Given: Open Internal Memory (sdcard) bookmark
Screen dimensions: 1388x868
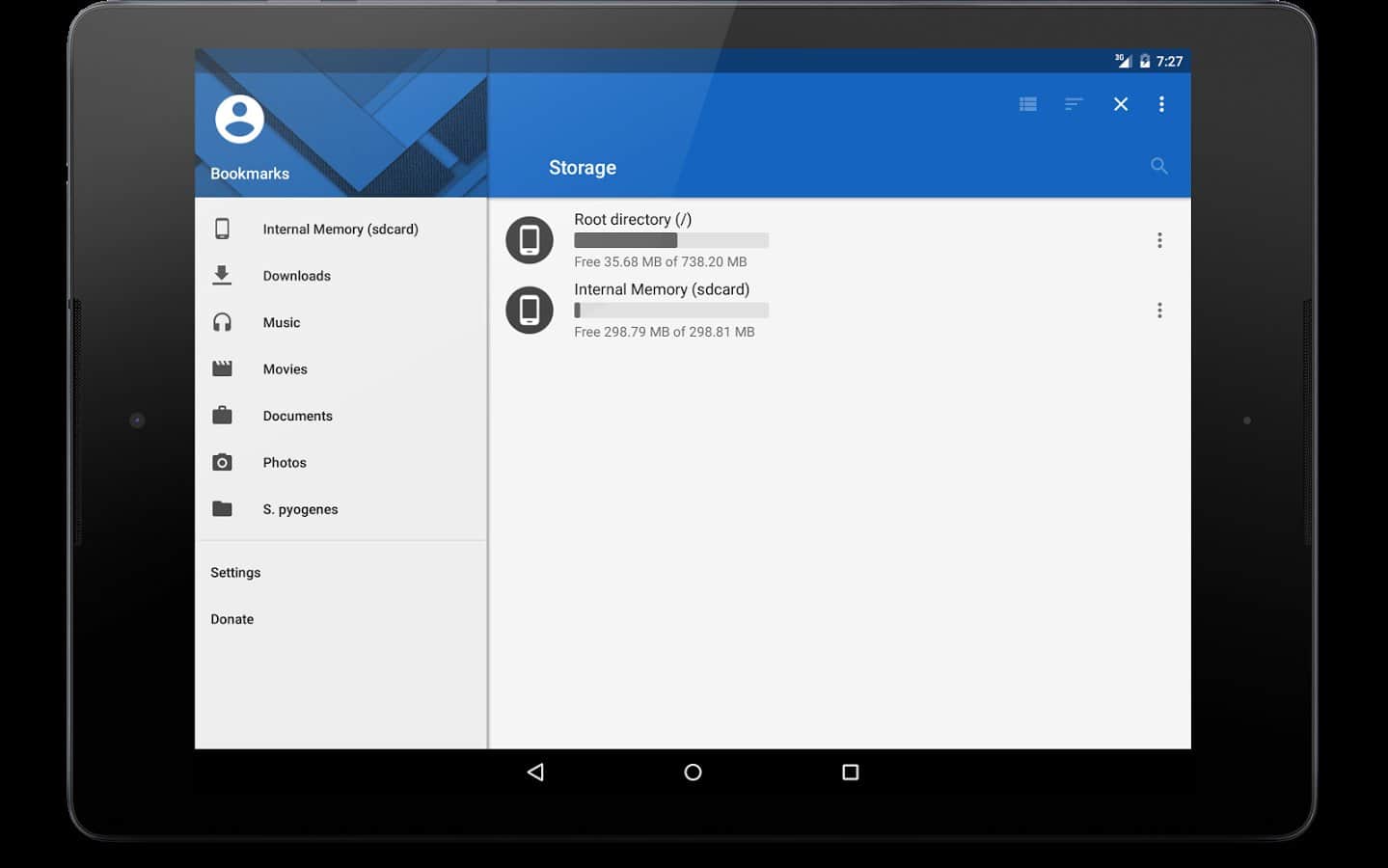Looking at the screenshot, I should click(340, 229).
